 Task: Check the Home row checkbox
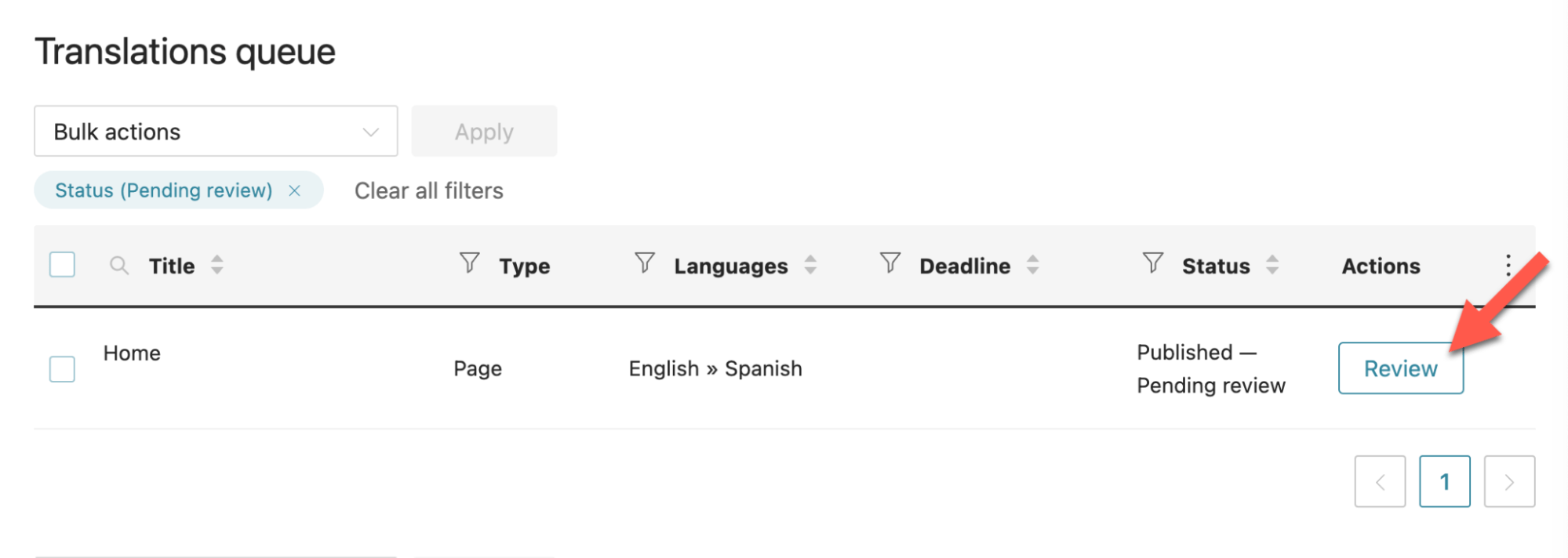[62, 368]
